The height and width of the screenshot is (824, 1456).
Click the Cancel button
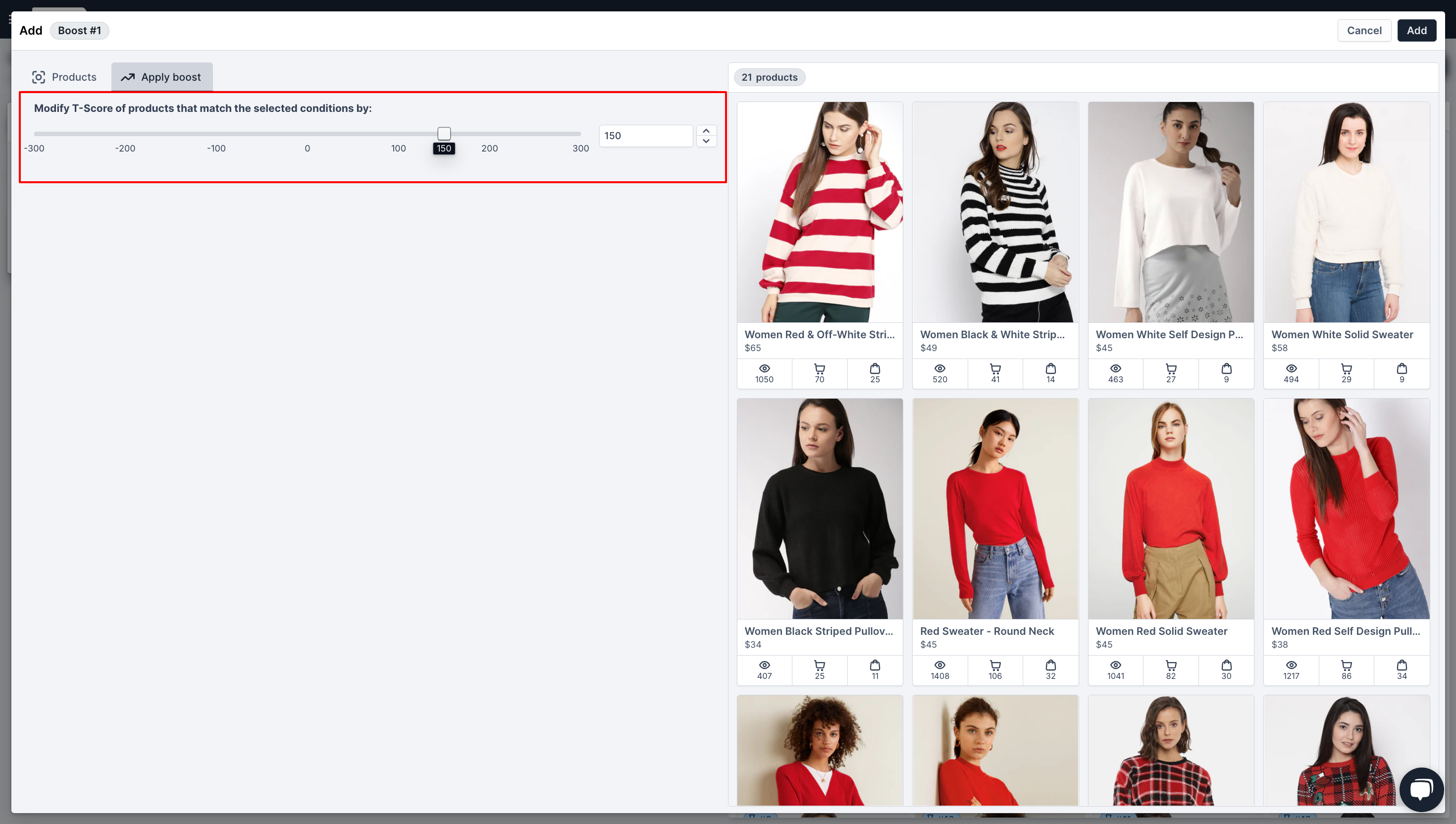tap(1364, 31)
